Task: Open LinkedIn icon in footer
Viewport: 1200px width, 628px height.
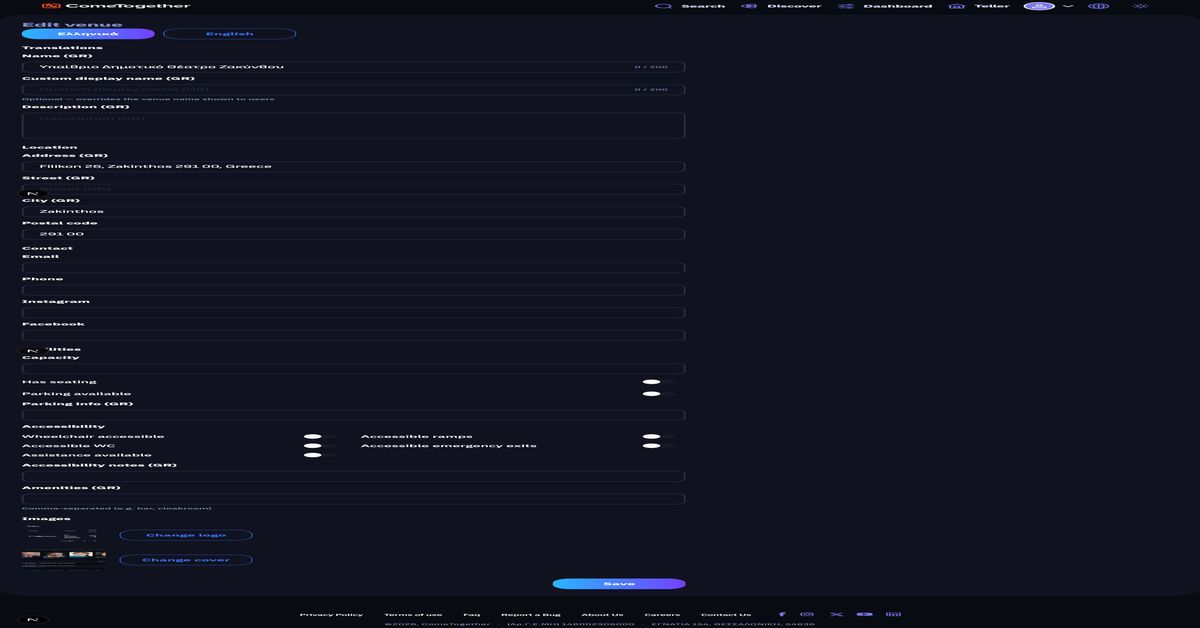Action: click(894, 614)
